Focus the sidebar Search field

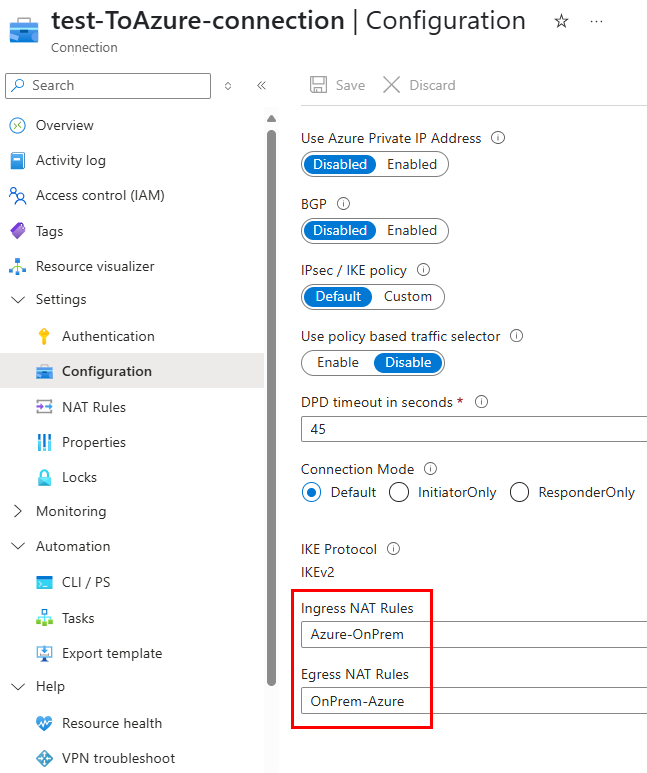[x=108, y=86]
